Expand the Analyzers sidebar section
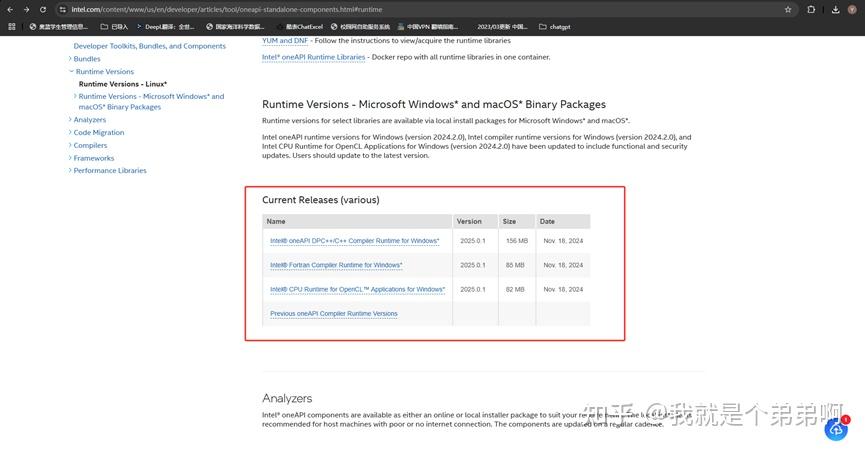 [x=70, y=120]
